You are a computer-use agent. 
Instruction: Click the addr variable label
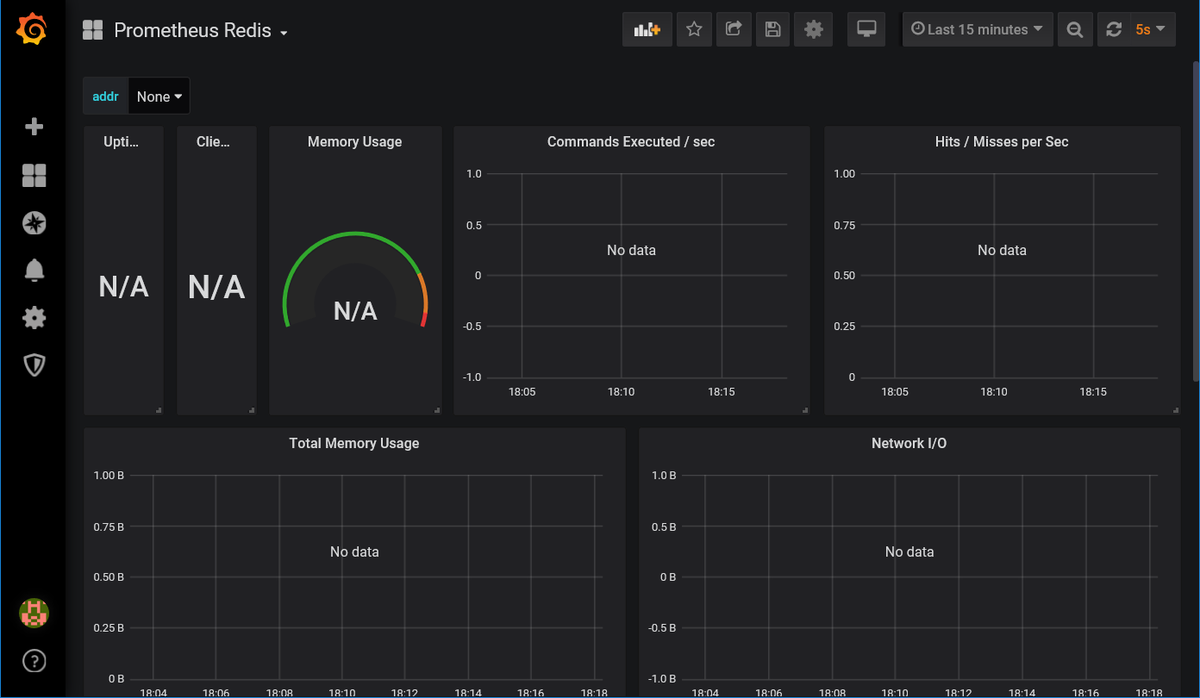click(105, 96)
